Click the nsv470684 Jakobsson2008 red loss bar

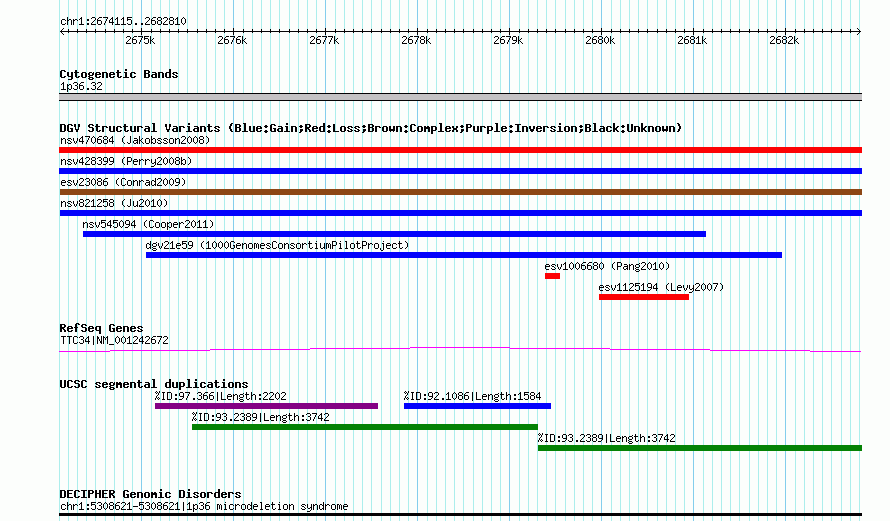[x=460, y=150]
